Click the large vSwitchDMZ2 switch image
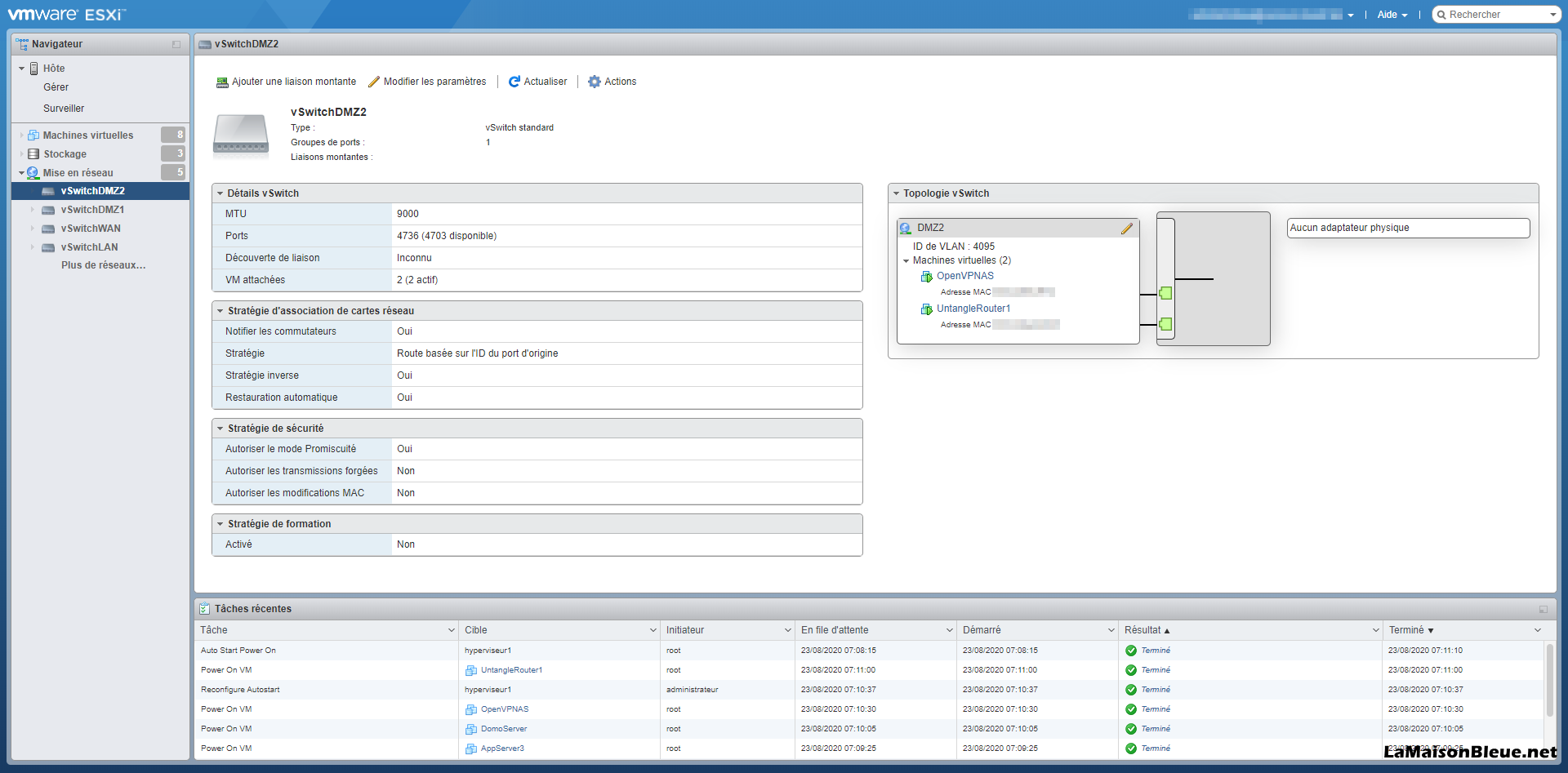The height and width of the screenshot is (773, 1568). pyautogui.click(x=241, y=135)
